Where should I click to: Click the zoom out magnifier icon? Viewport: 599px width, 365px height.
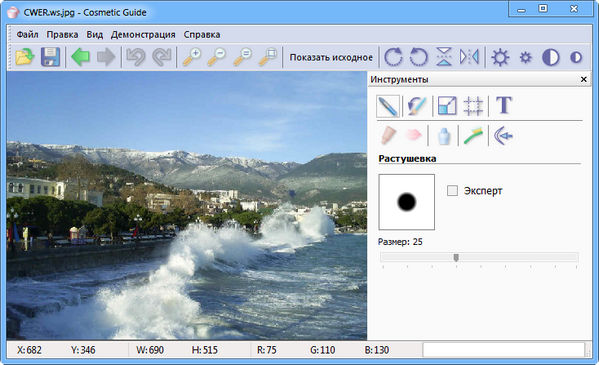pos(217,57)
